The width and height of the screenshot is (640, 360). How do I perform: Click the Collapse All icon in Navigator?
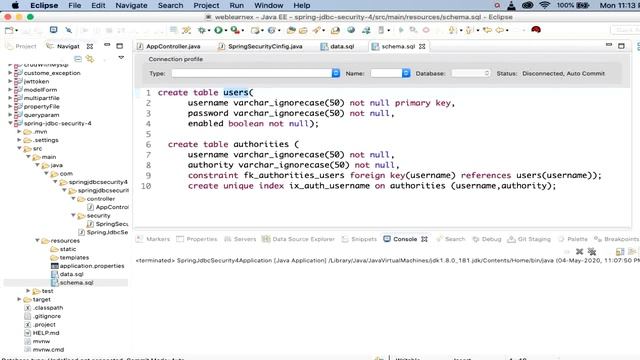[x=78, y=59]
